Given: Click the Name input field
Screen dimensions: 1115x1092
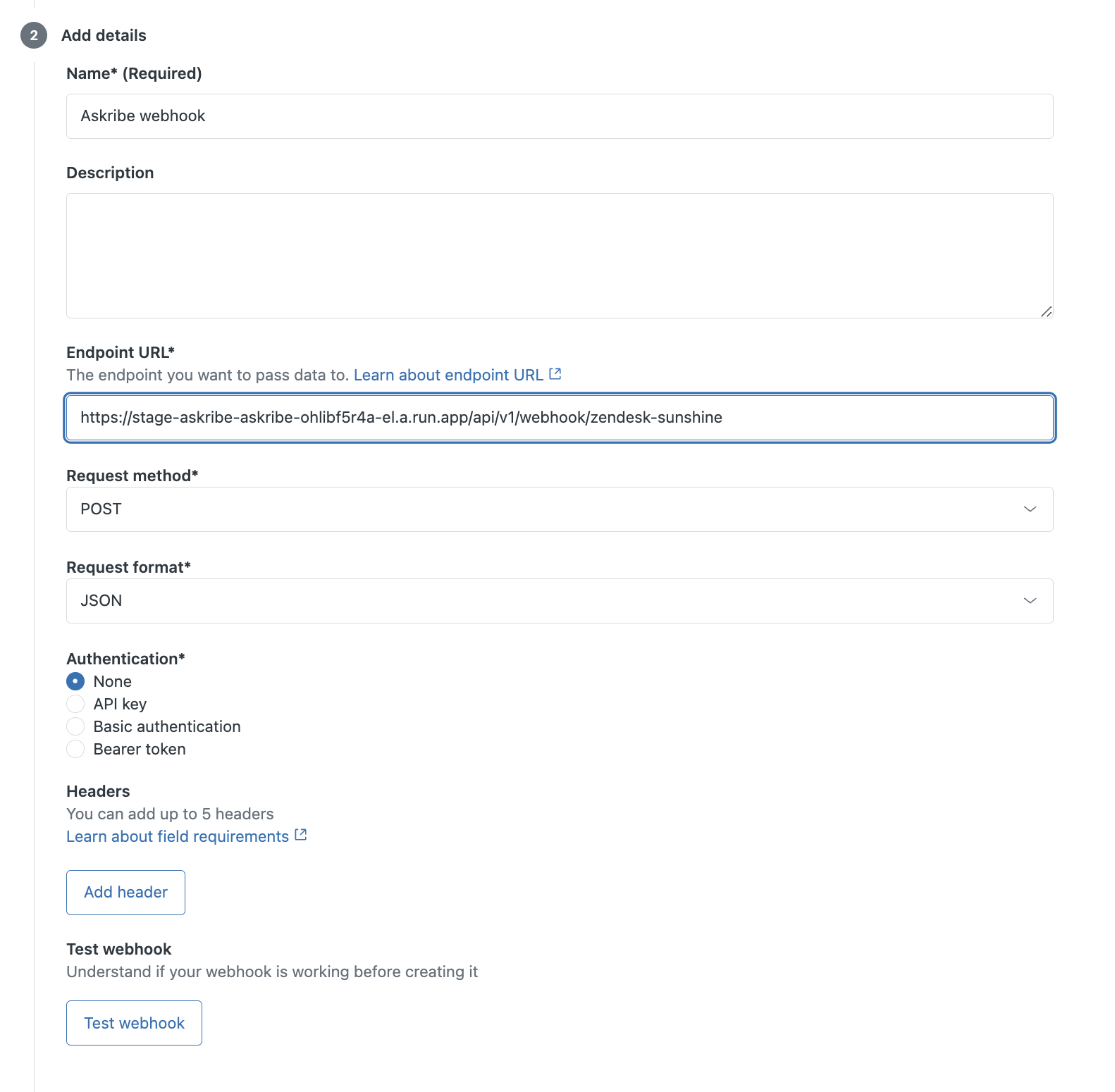Looking at the screenshot, I should 560,116.
